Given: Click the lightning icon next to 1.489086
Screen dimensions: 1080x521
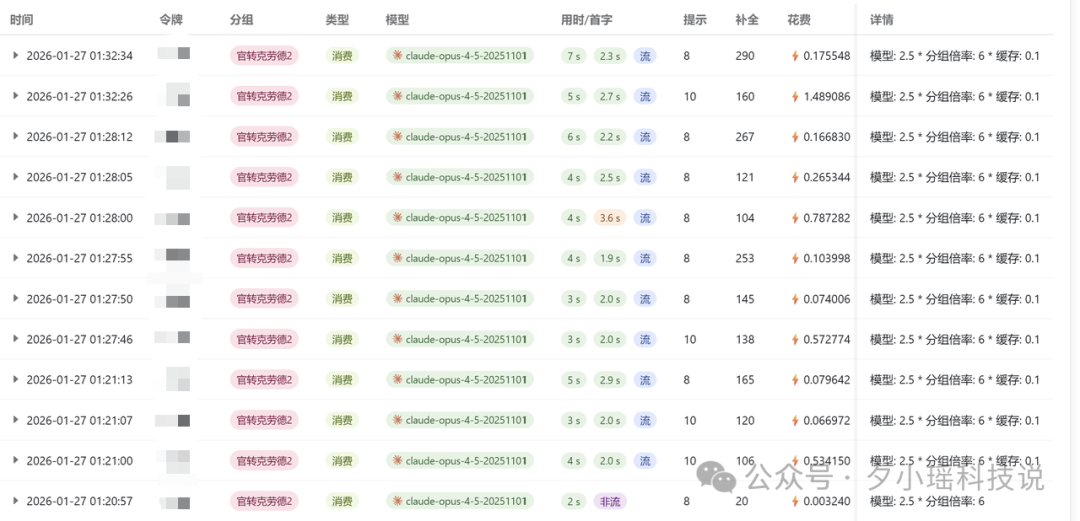Looking at the screenshot, I should coord(795,97).
